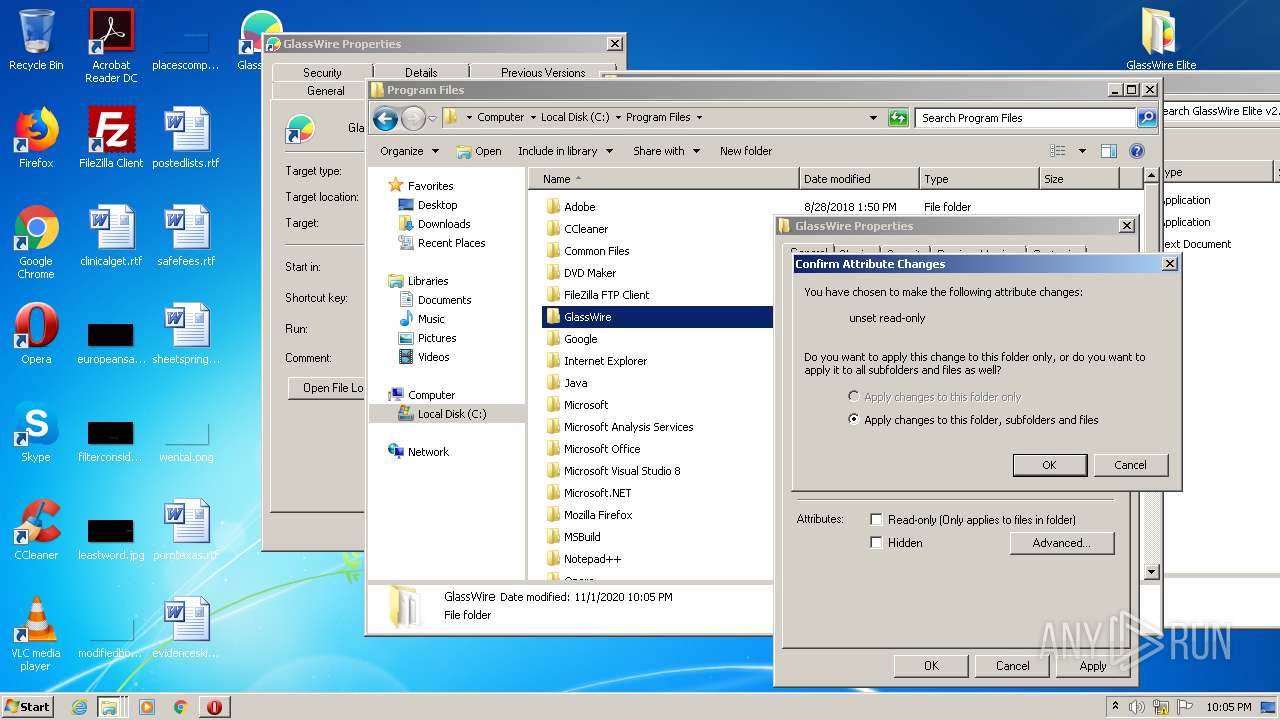Open the Organize dropdown menu

[409, 151]
